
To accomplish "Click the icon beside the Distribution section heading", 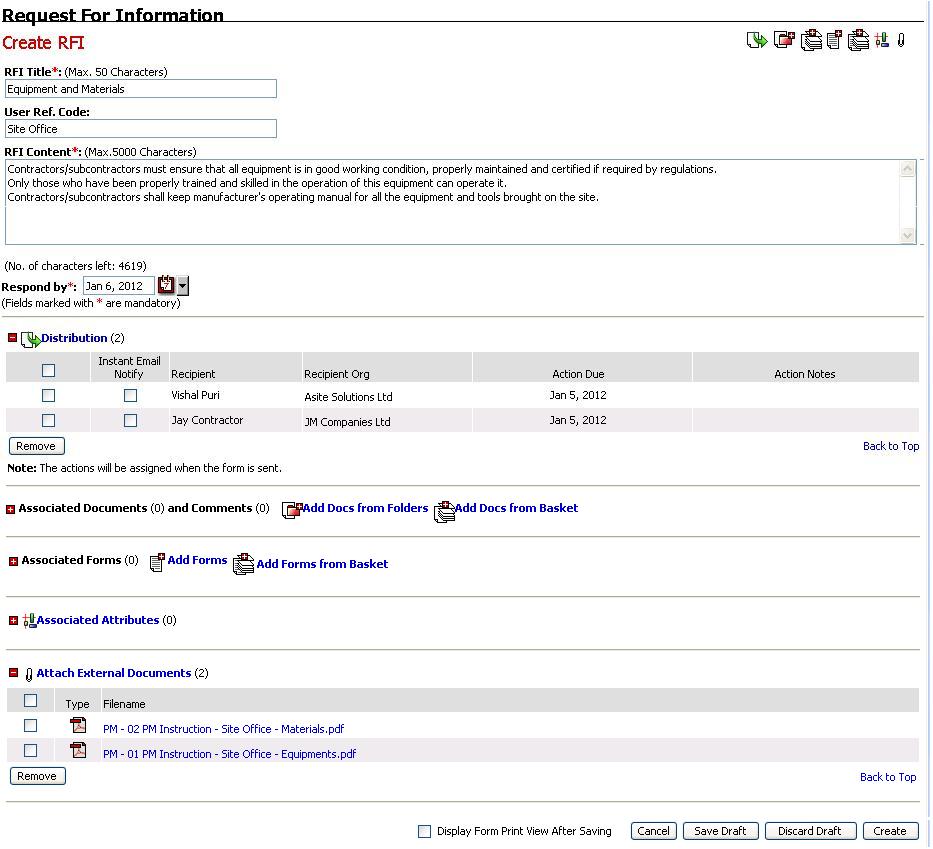I will [x=30, y=339].
